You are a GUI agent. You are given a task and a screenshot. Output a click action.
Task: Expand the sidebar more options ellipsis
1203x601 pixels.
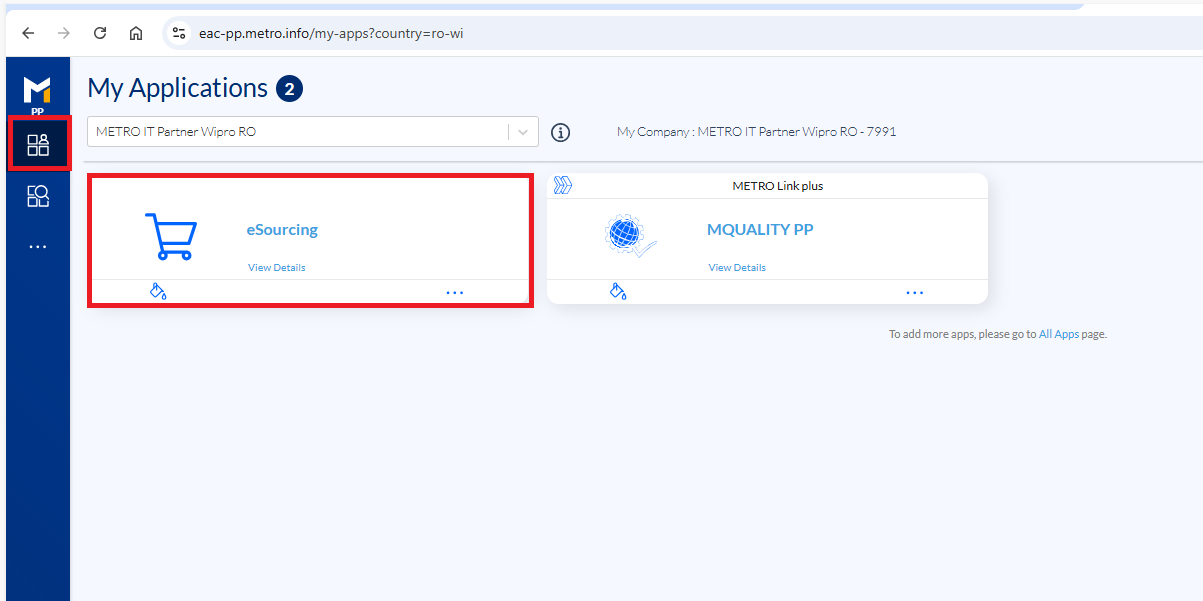[38, 246]
